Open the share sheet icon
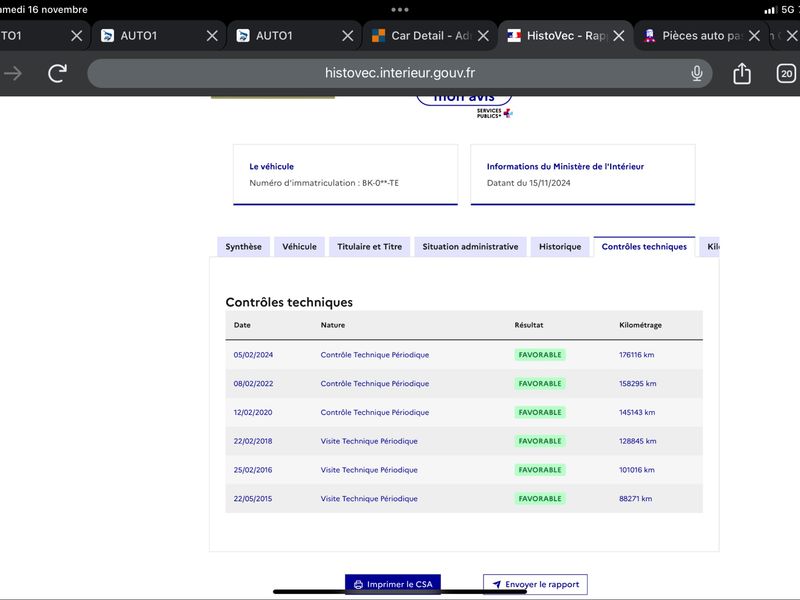Viewport: 800px width, 600px height. click(742, 73)
